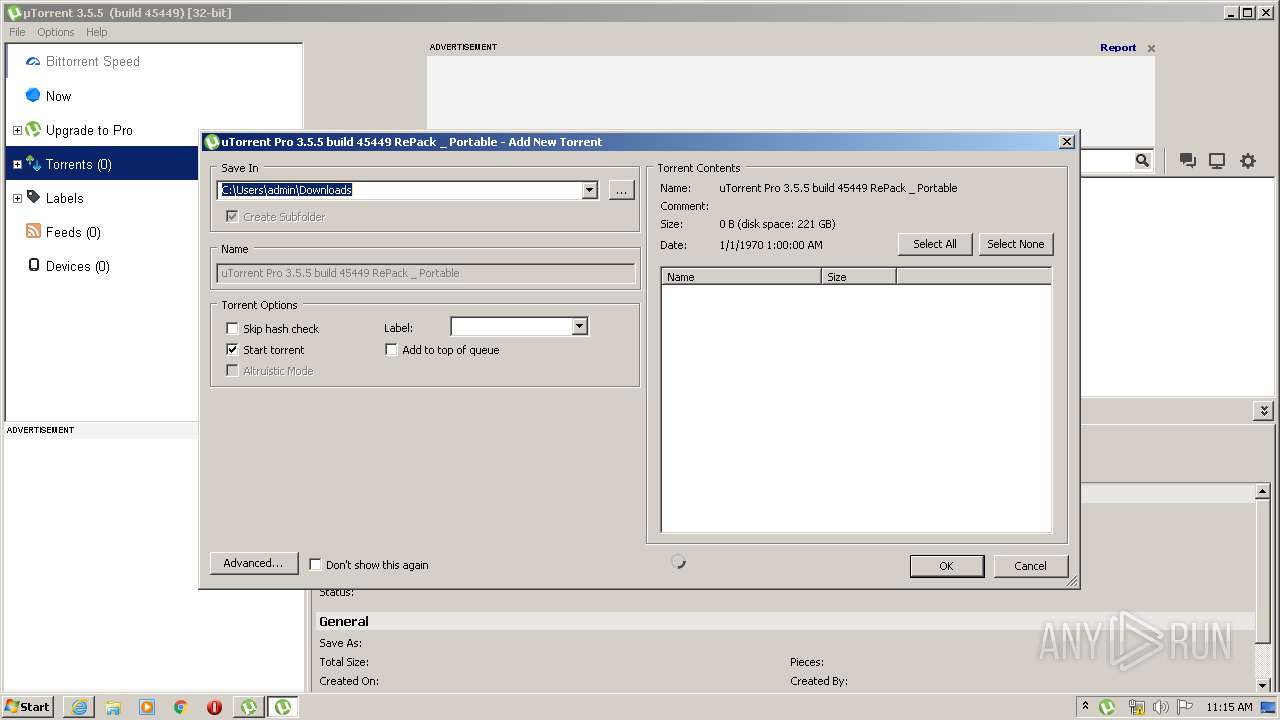Image resolution: width=1280 pixels, height=720 pixels.
Task: Click the Start menu button
Action: [x=27, y=707]
